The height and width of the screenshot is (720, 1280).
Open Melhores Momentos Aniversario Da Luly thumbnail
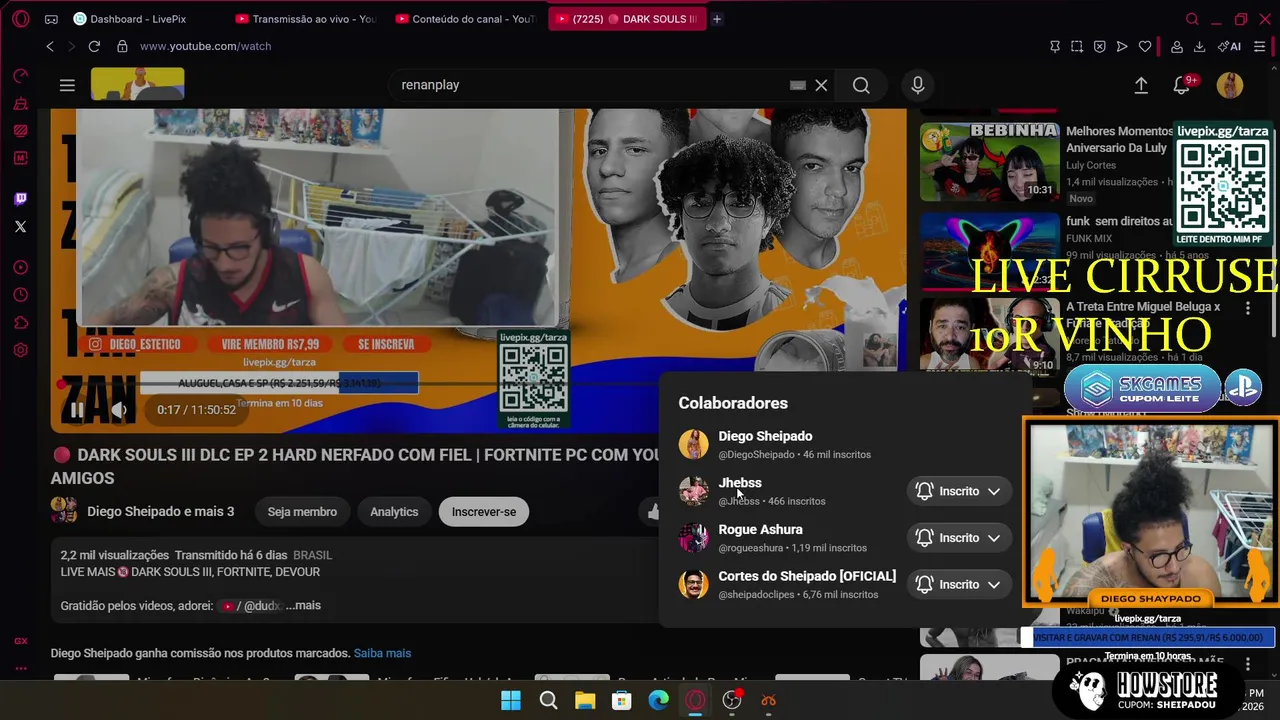[x=989, y=161]
